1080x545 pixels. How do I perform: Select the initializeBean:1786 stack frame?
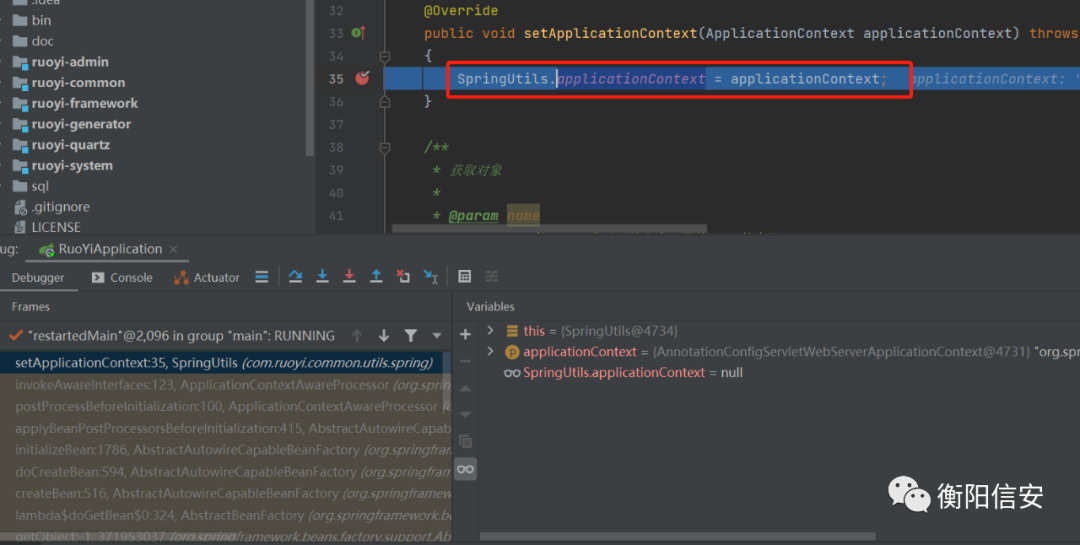pyautogui.click(x=225, y=450)
